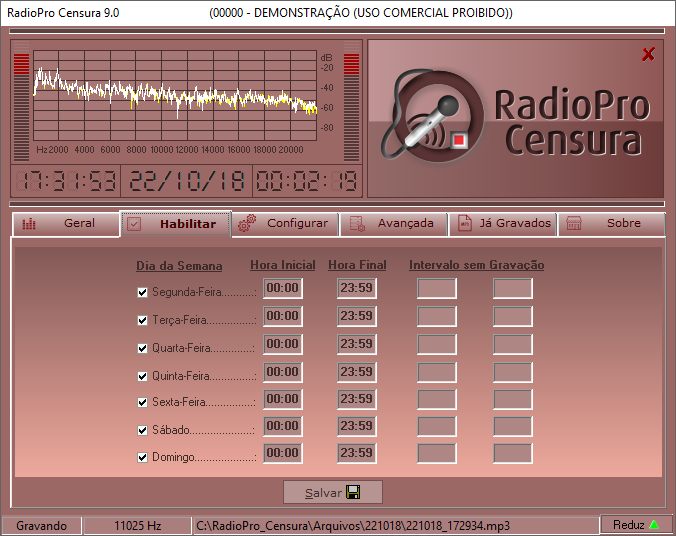
Task: Click the Reduz button in status bar
Action: [635, 525]
